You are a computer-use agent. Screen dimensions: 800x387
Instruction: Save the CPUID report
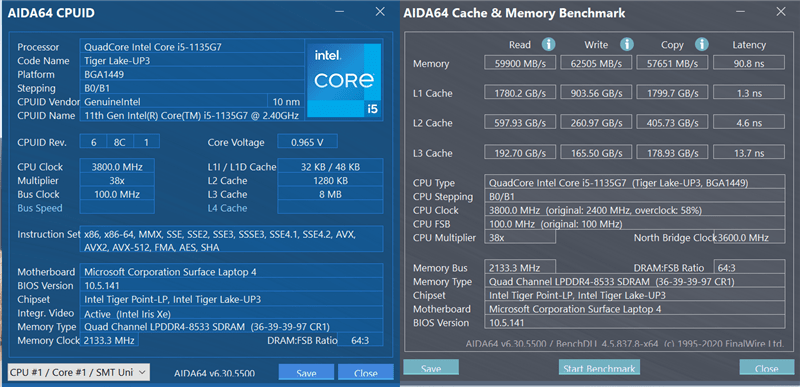[306, 372]
